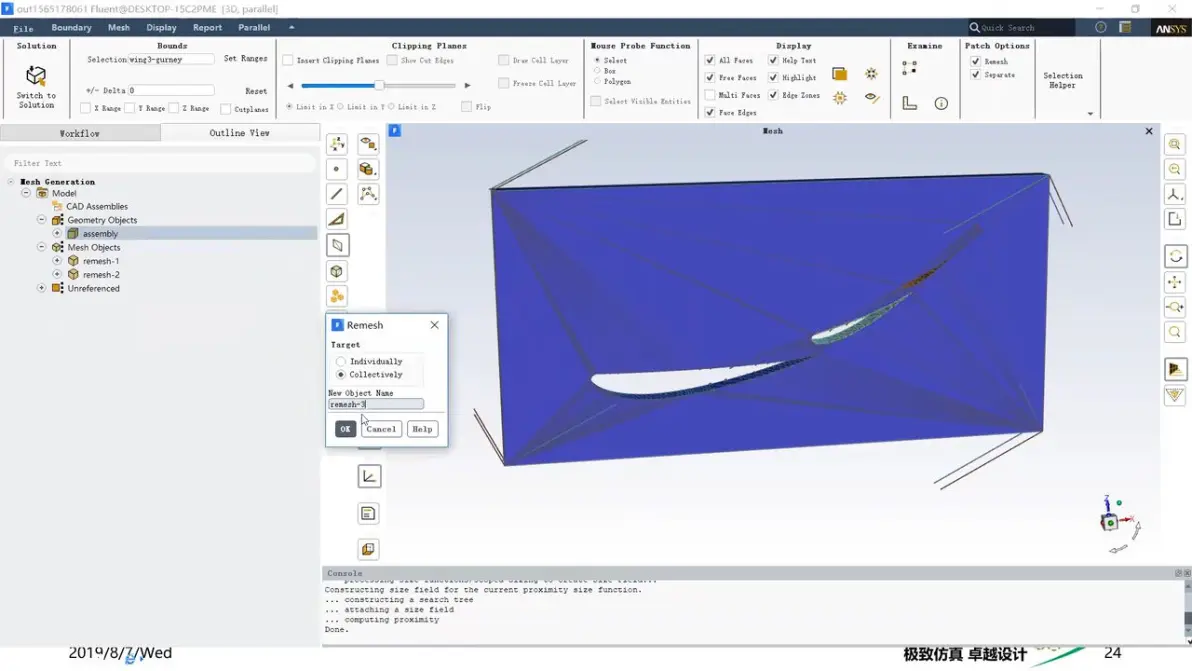
Task: Open the Mesh menu
Action: pyautogui.click(x=119, y=27)
